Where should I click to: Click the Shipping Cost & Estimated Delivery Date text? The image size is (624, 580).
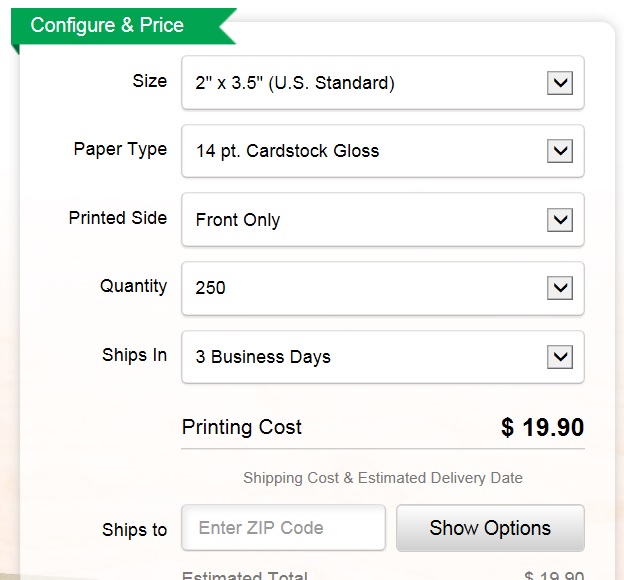coord(383,478)
